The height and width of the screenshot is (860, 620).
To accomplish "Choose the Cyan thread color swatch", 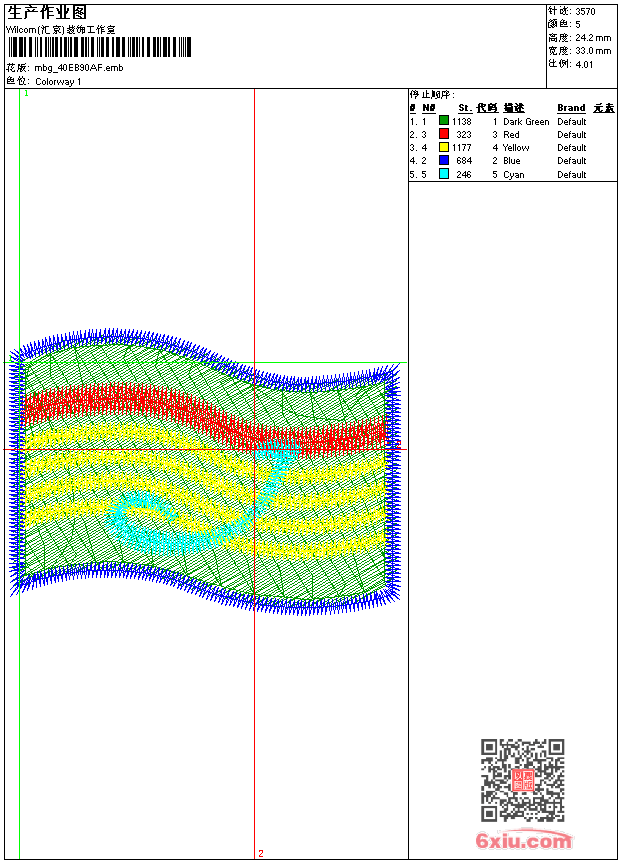I will pos(444,174).
